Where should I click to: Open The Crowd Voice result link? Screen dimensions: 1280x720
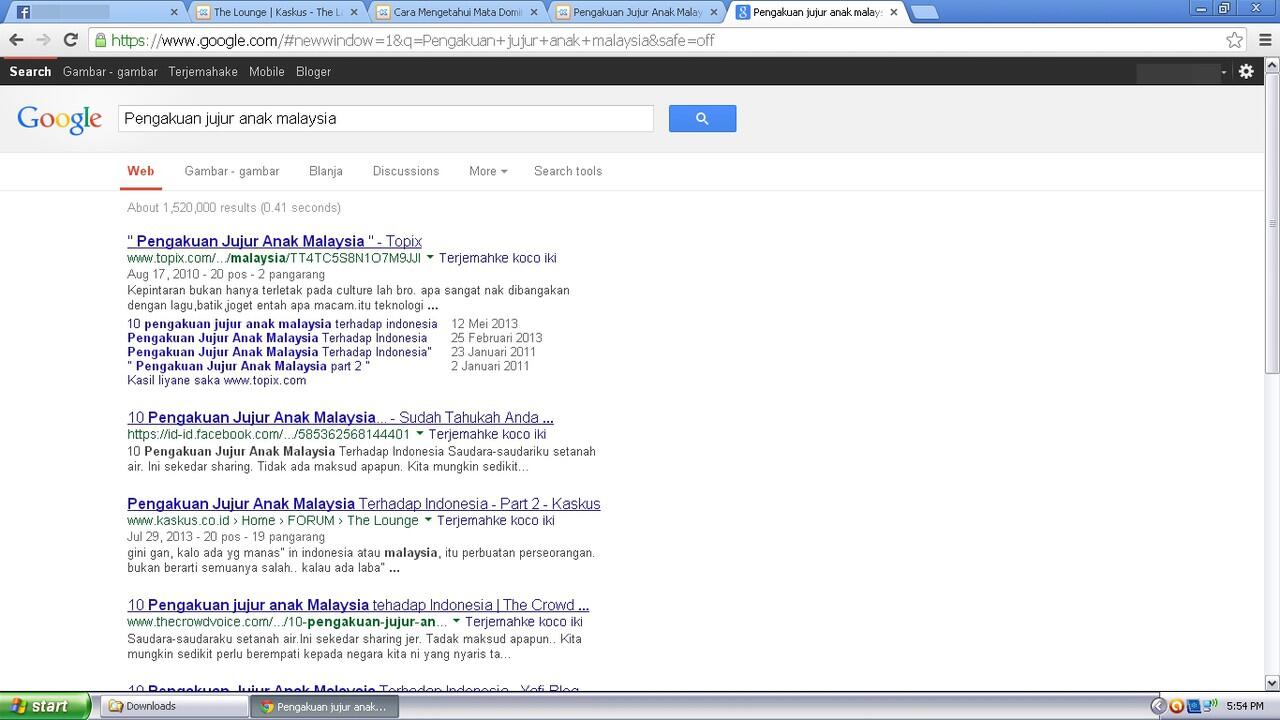tap(358, 605)
